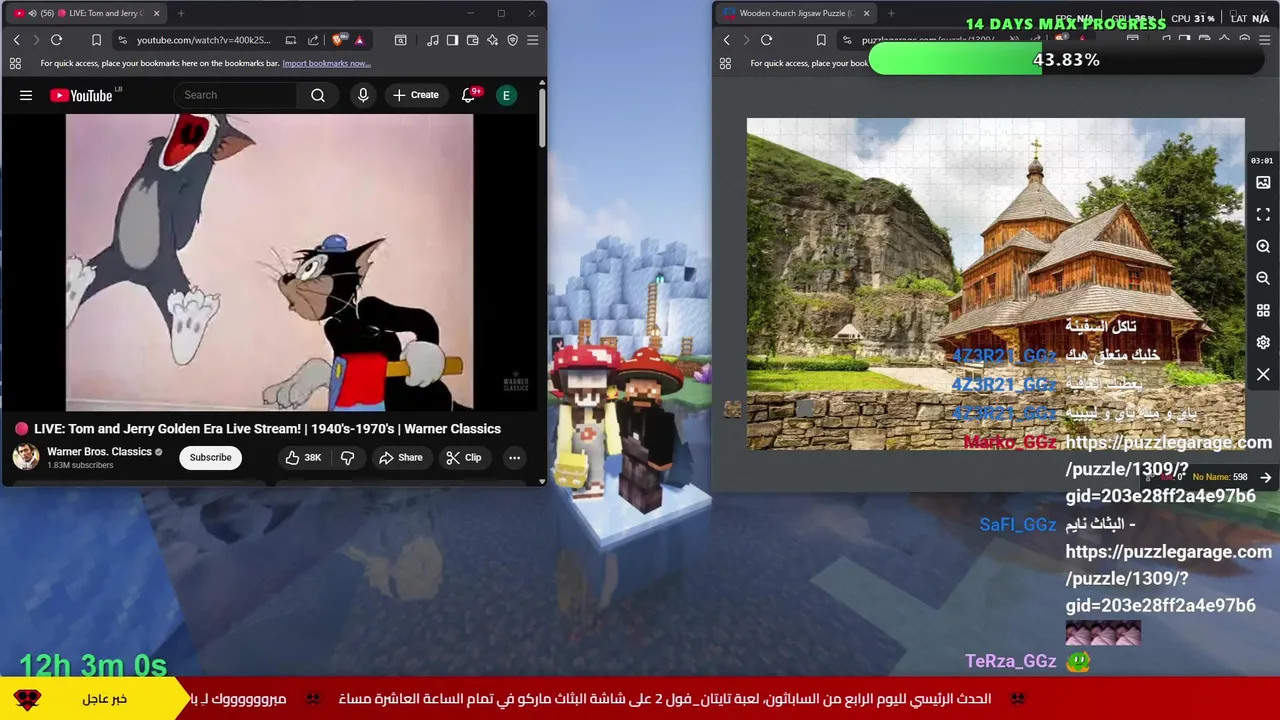Click arrow next to No Name: 598

[1266, 478]
